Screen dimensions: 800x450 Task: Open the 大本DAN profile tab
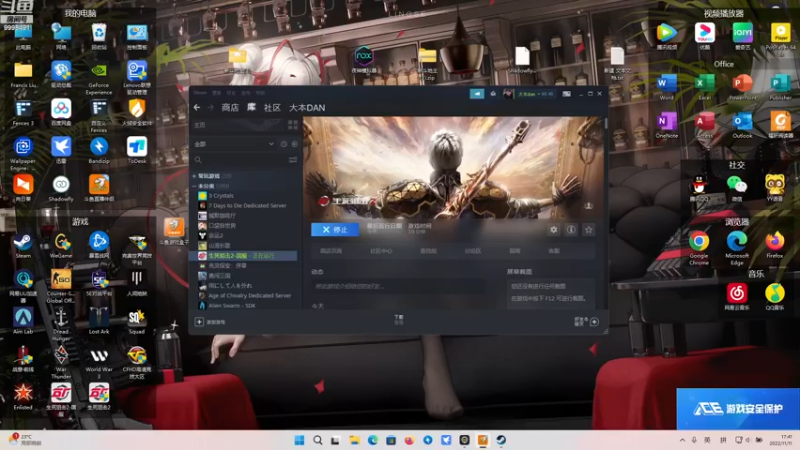(x=307, y=108)
